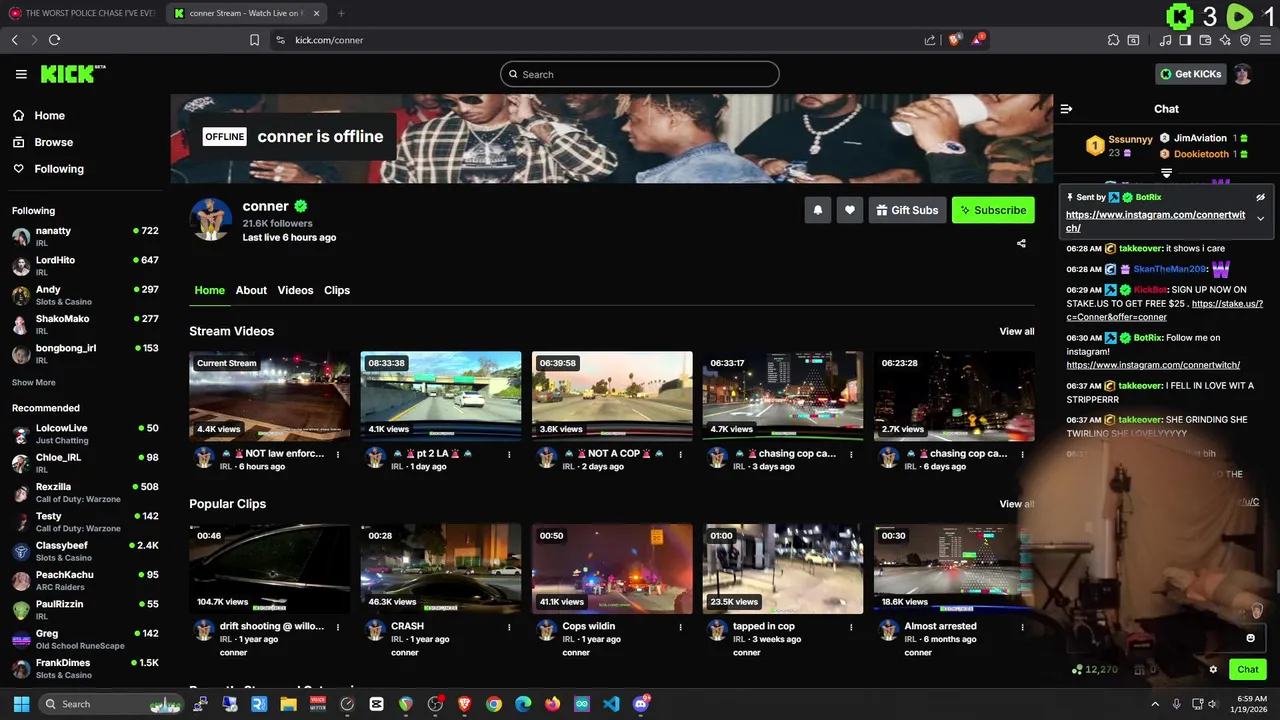This screenshot has width=1280, height=720.
Task: Bookmark this page in the address bar
Action: (x=254, y=40)
